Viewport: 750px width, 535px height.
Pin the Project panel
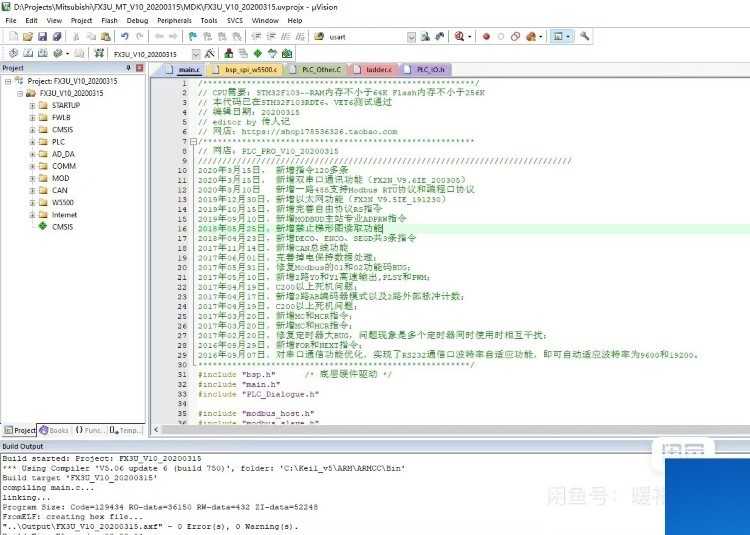[x=128, y=68]
